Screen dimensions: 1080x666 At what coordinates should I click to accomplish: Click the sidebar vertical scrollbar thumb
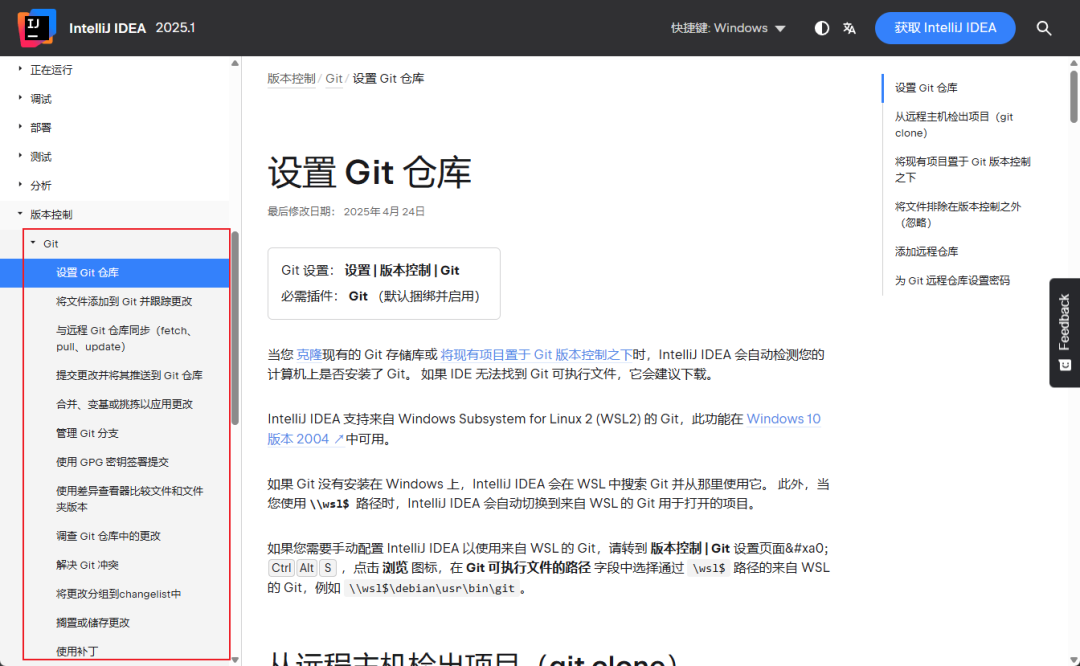point(235,329)
